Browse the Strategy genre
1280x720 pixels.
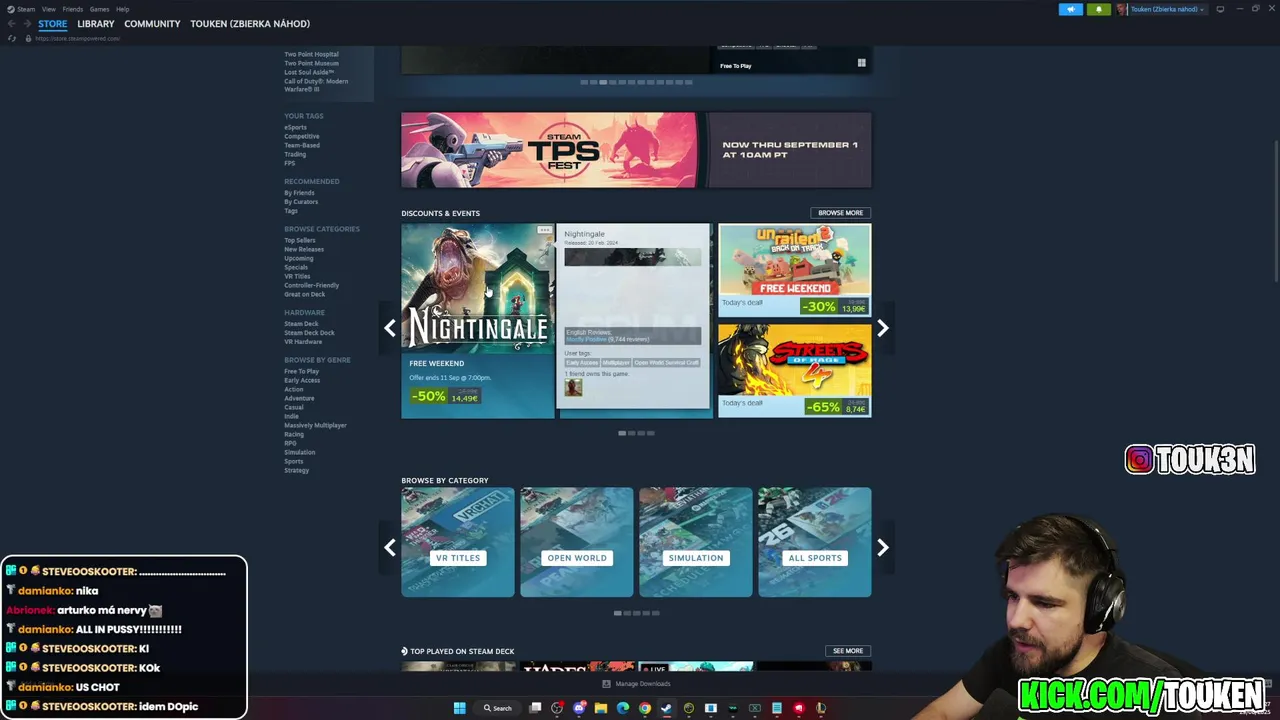[296, 470]
